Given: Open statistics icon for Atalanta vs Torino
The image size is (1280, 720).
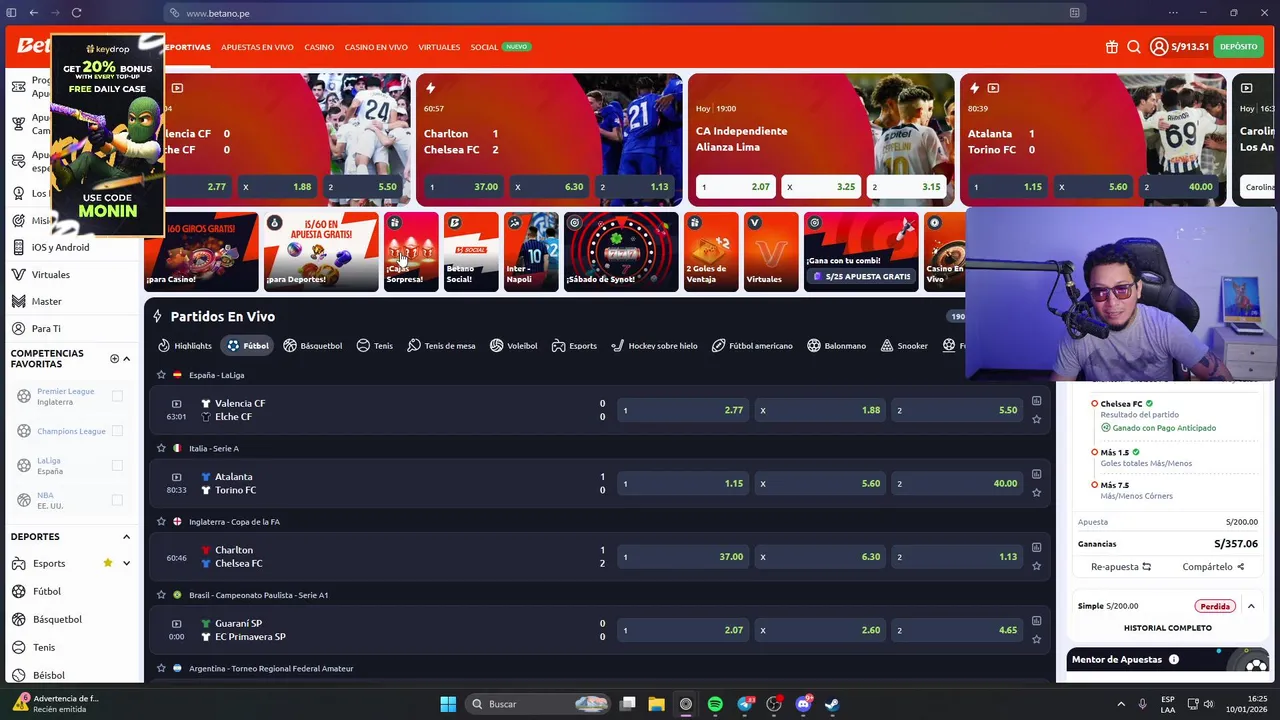Looking at the screenshot, I should [x=1036, y=474].
